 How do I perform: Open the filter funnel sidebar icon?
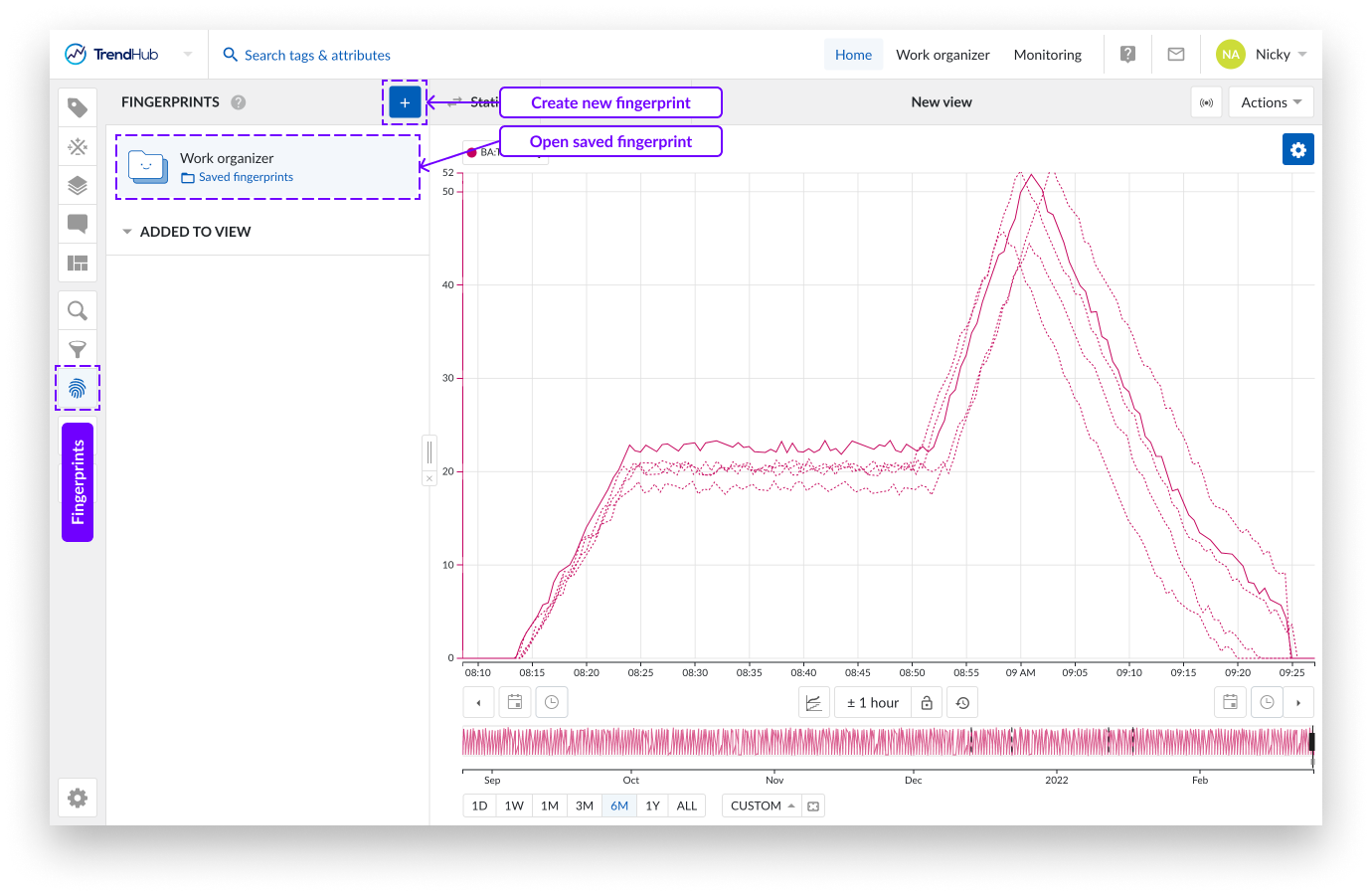point(78,350)
